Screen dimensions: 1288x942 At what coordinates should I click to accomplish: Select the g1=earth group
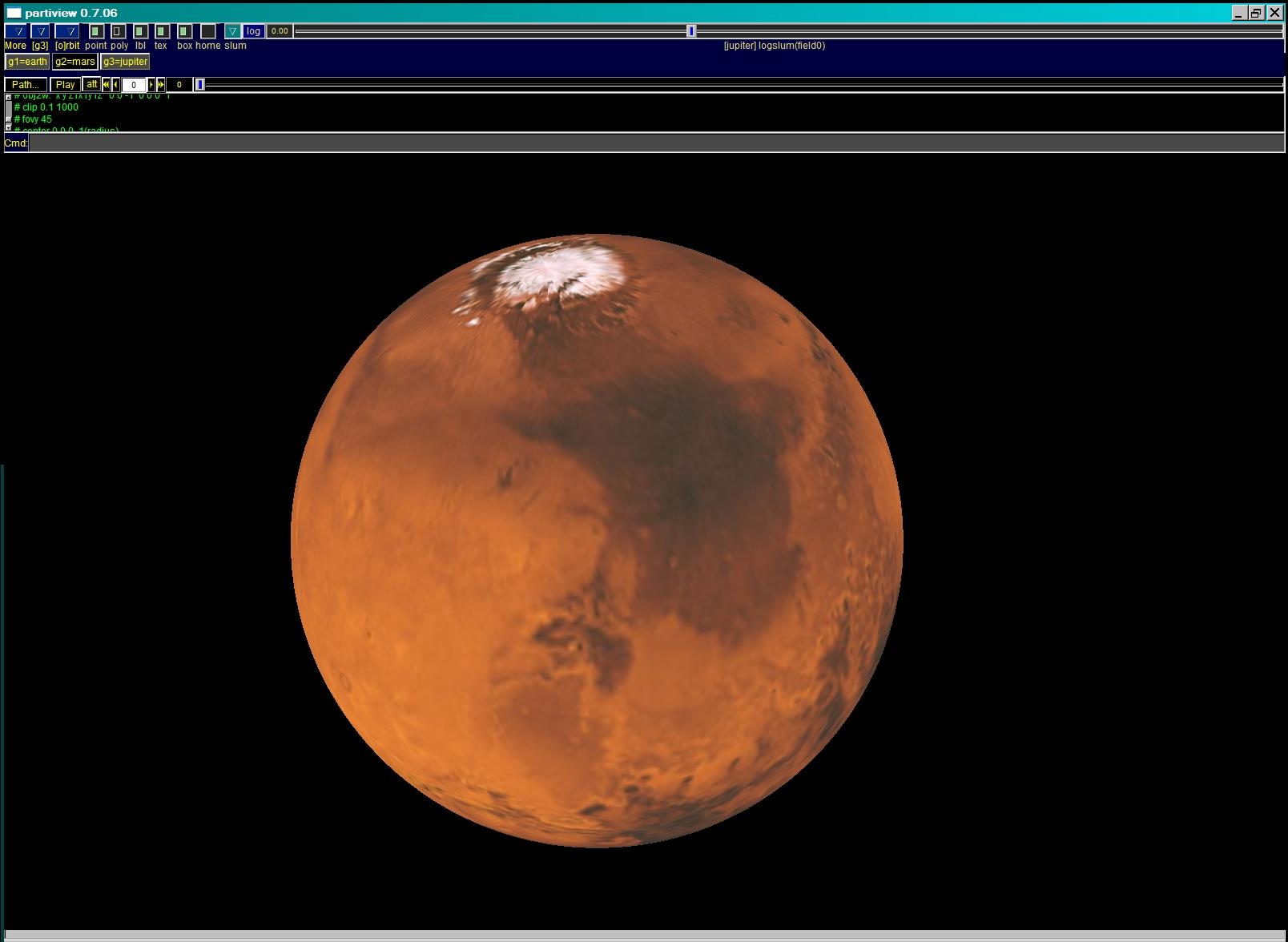[27, 62]
